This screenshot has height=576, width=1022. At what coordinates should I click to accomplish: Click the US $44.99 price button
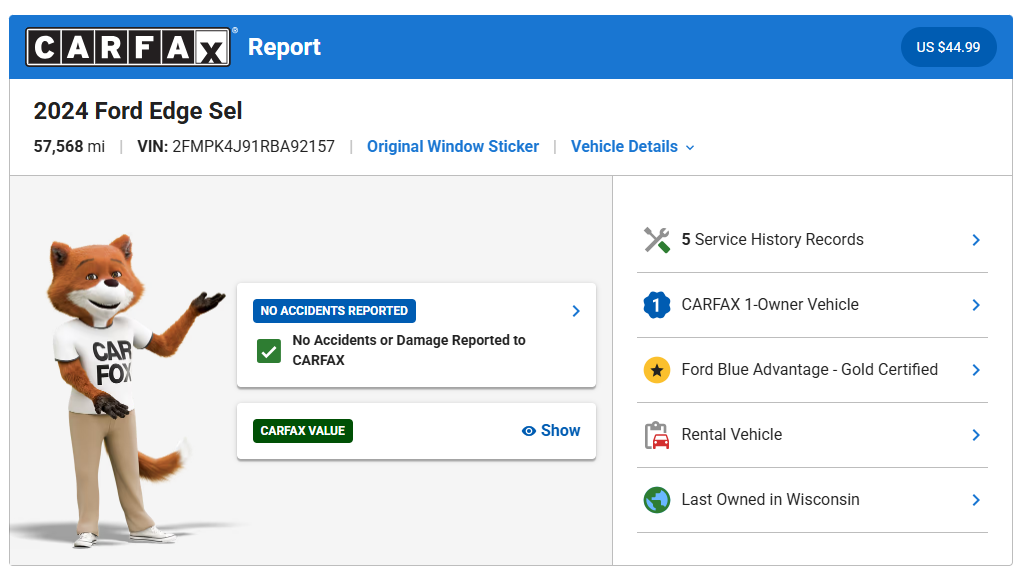(948, 47)
